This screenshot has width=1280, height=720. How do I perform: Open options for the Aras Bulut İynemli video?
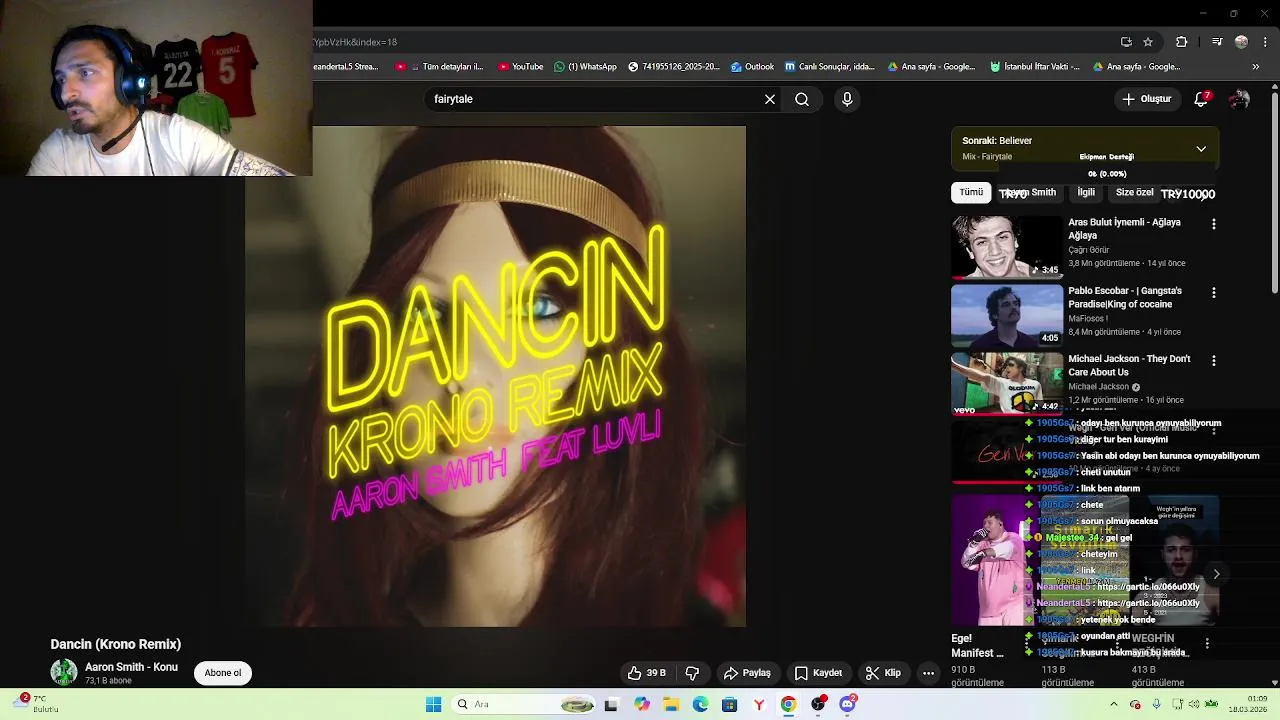1214,225
